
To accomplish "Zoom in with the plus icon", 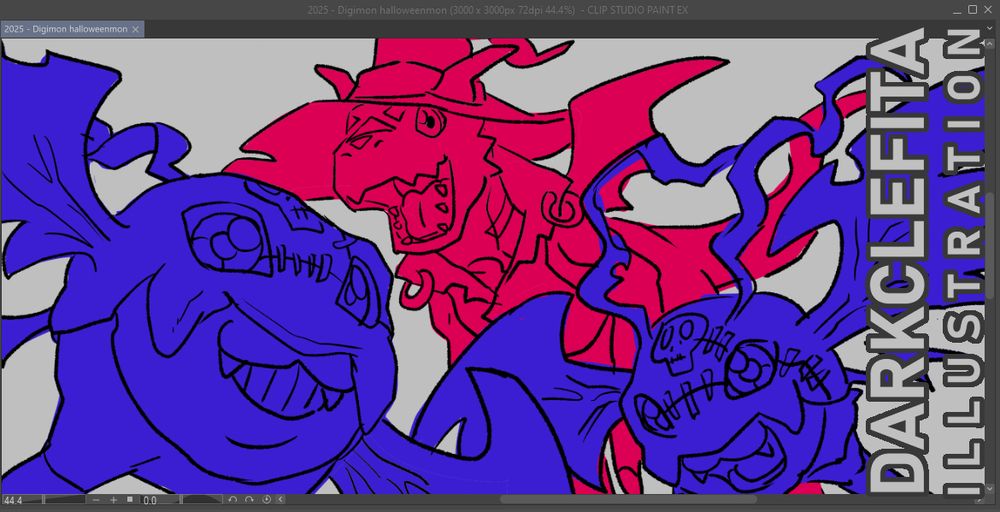I will click(114, 501).
